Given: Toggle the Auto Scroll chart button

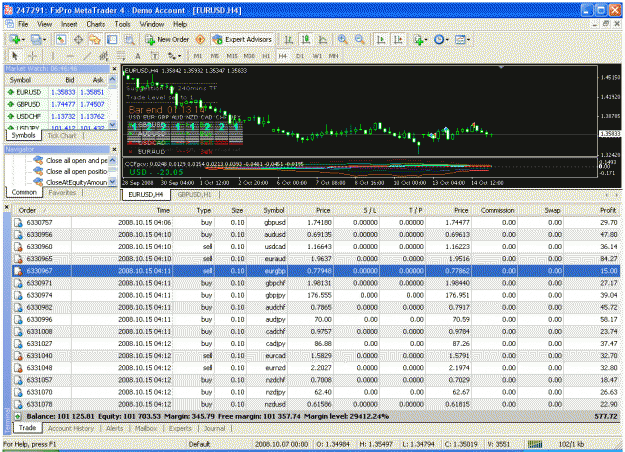Looking at the screenshot, I should point(381,39).
